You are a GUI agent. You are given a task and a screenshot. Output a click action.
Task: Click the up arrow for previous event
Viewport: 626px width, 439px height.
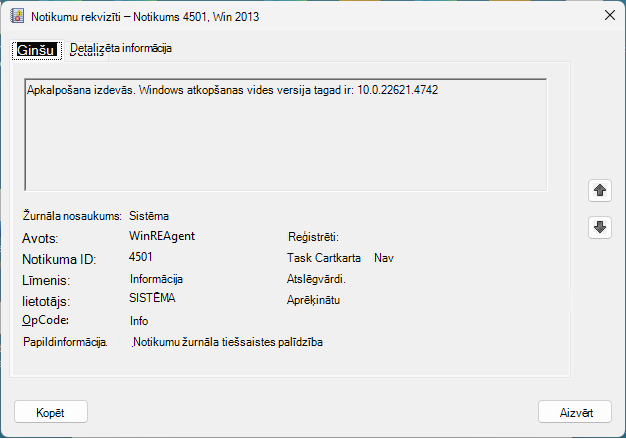600,190
